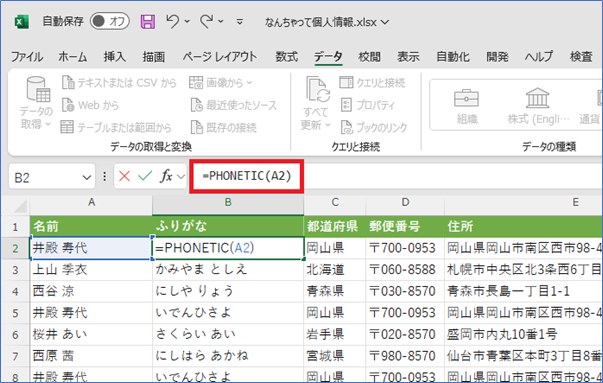Click クエリと接続 button
Image resolution: width=603 pixels, height=383 pixels.
tap(372, 83)
